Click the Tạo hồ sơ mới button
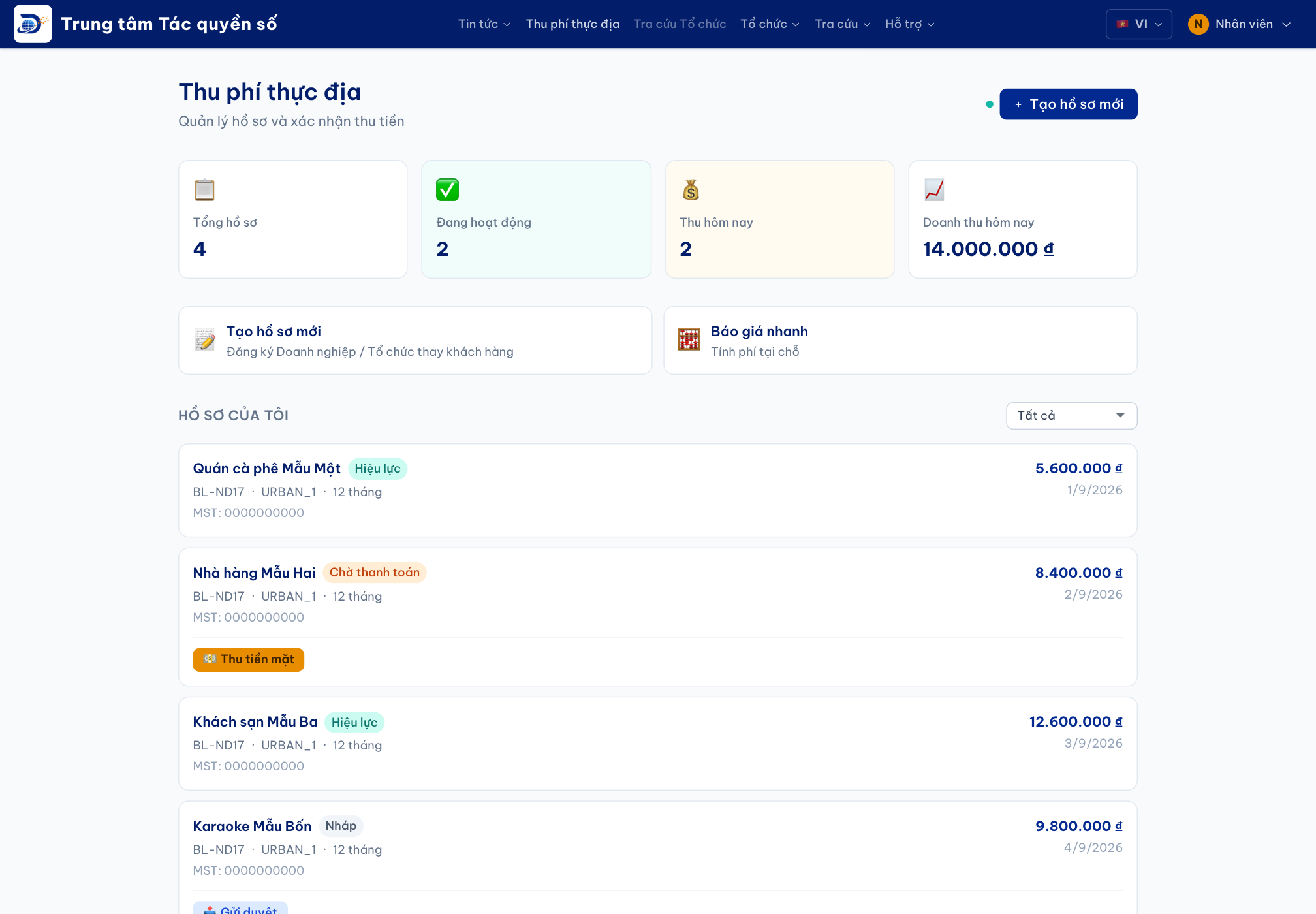Screen dimensions: 1316x914 point(1068,104)
